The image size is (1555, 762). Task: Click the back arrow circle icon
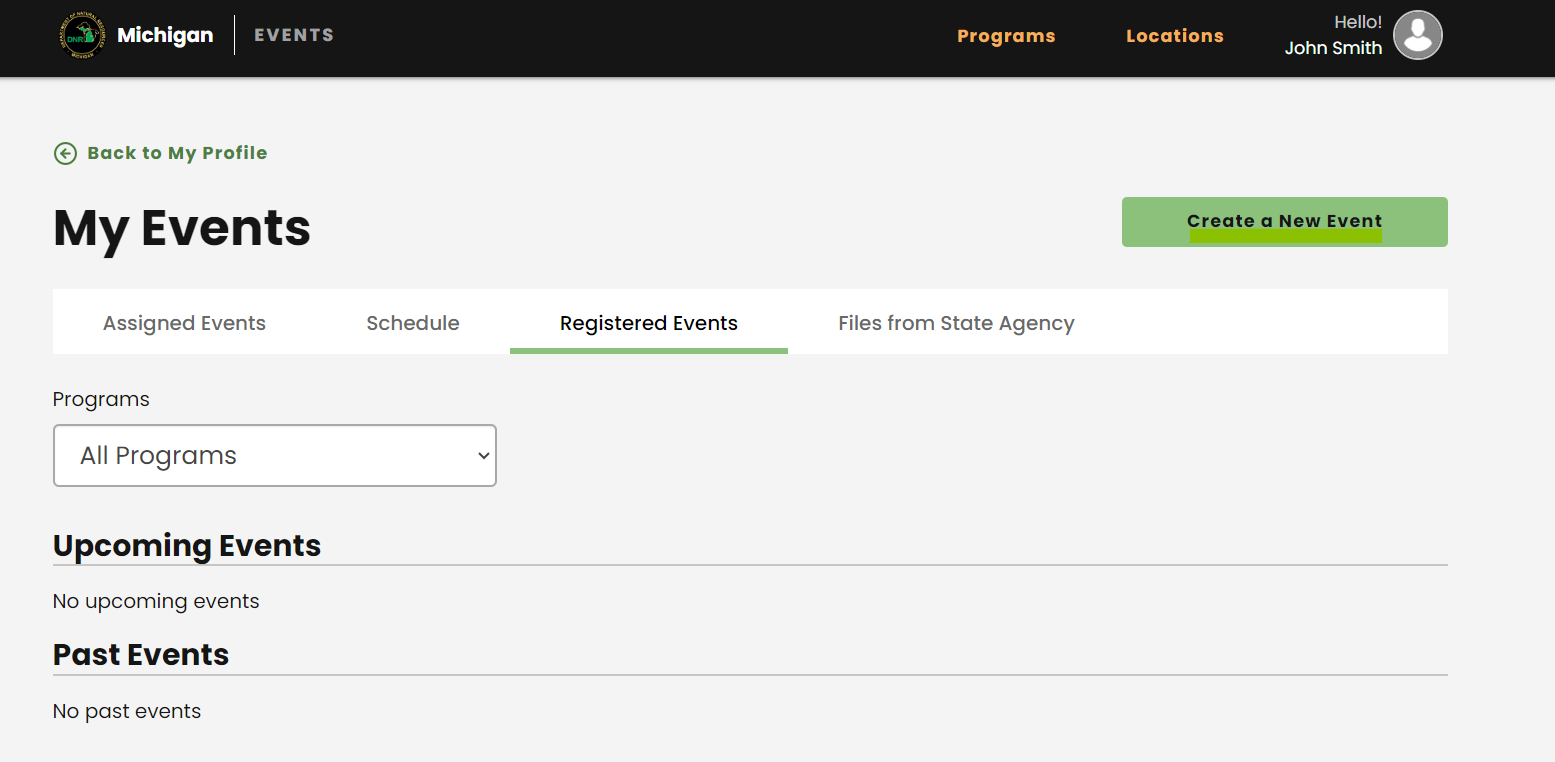tap(65, 153)
